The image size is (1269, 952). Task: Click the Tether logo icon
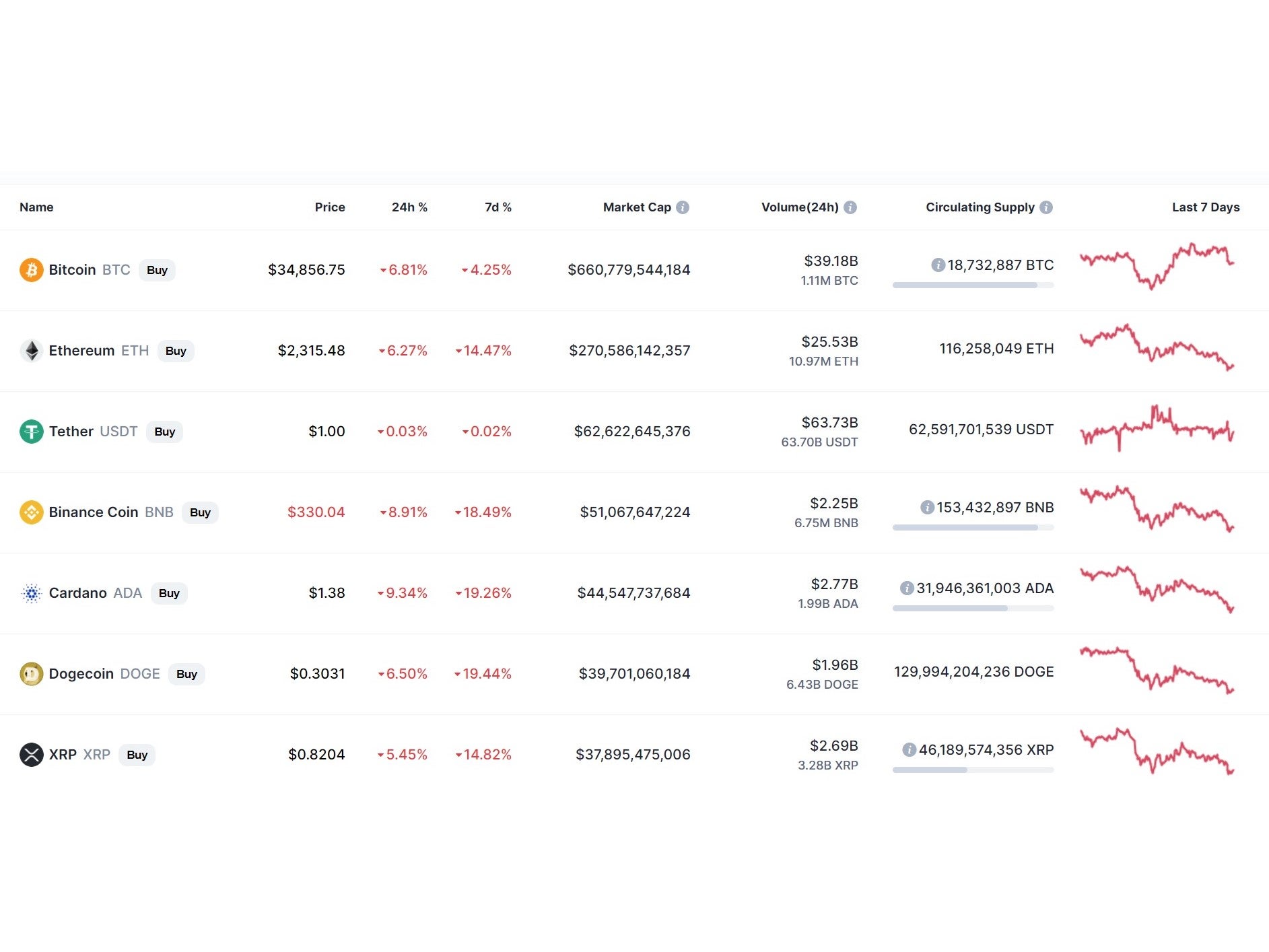[x=31, y=432]
